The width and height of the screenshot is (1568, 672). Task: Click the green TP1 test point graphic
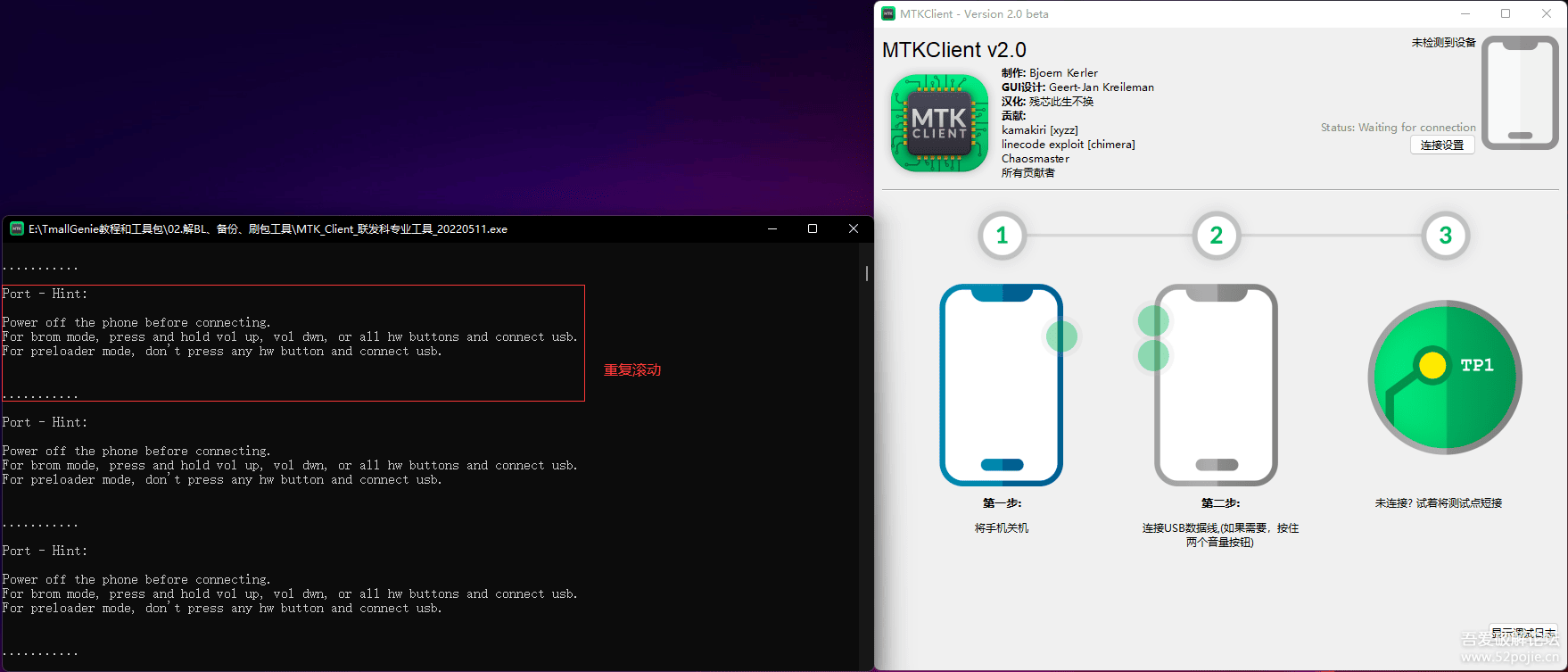(1445, 377)
